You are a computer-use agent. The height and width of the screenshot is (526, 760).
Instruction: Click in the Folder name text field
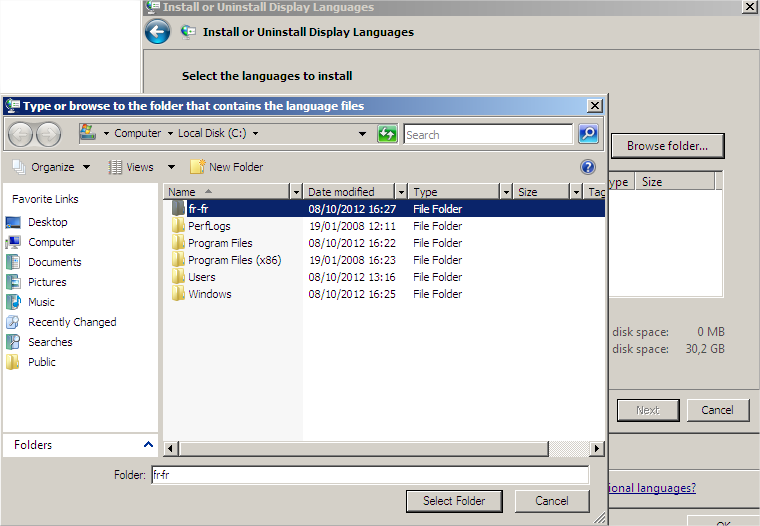click(x=368, y=476)
